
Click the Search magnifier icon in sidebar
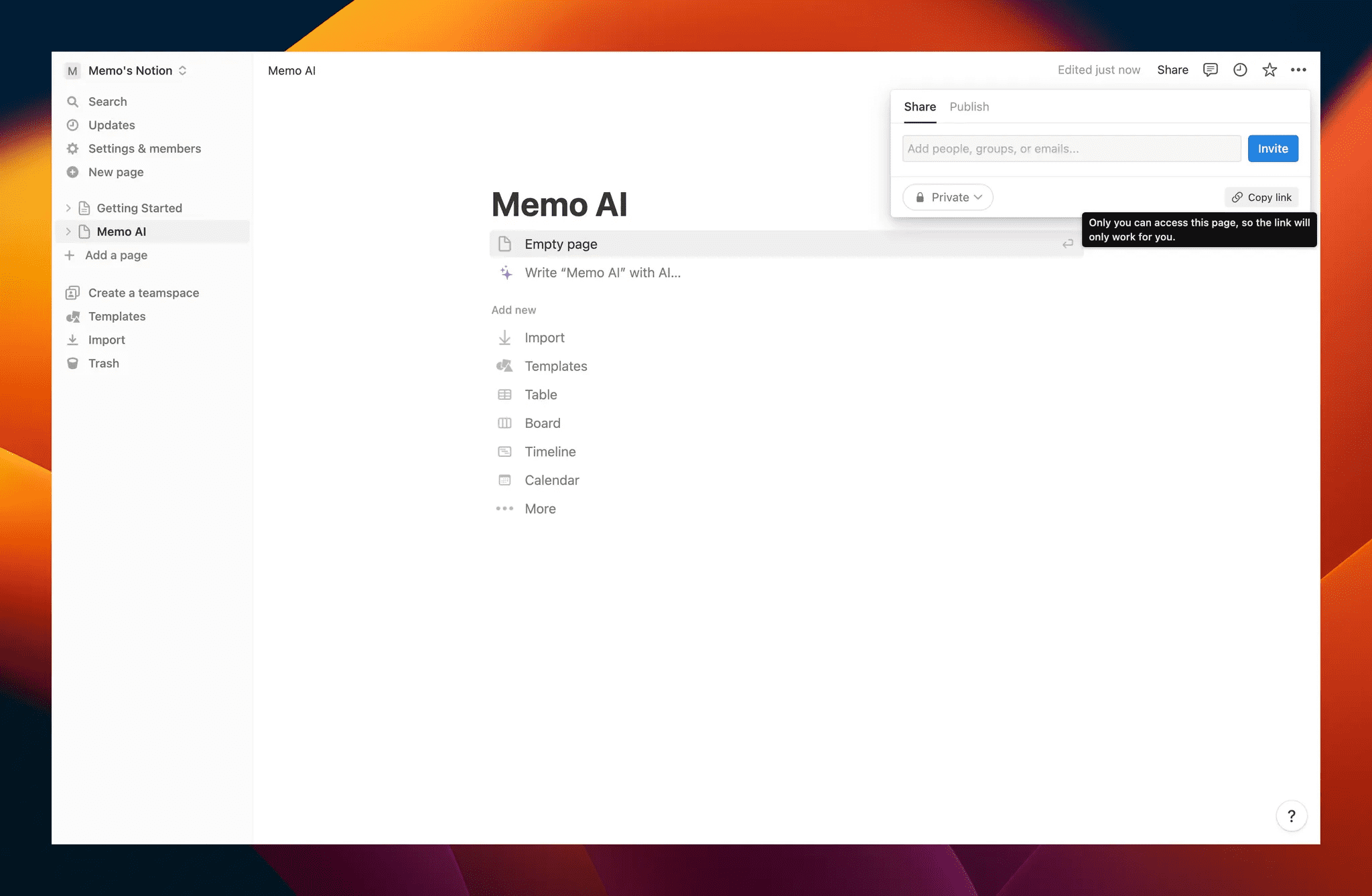(72, 102)
